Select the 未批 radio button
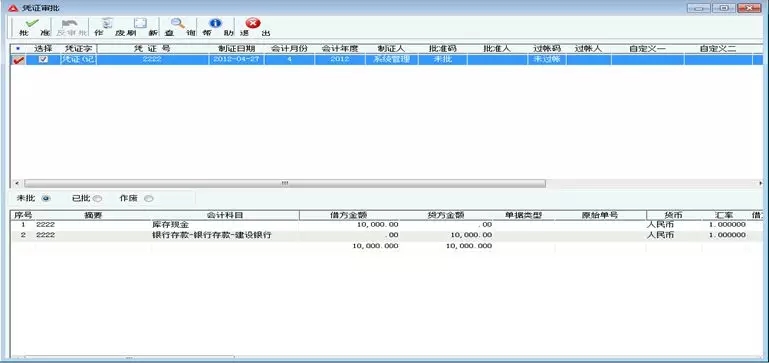Image resolution: width=769 pixels, height=363 pixels. coord(46,199)
